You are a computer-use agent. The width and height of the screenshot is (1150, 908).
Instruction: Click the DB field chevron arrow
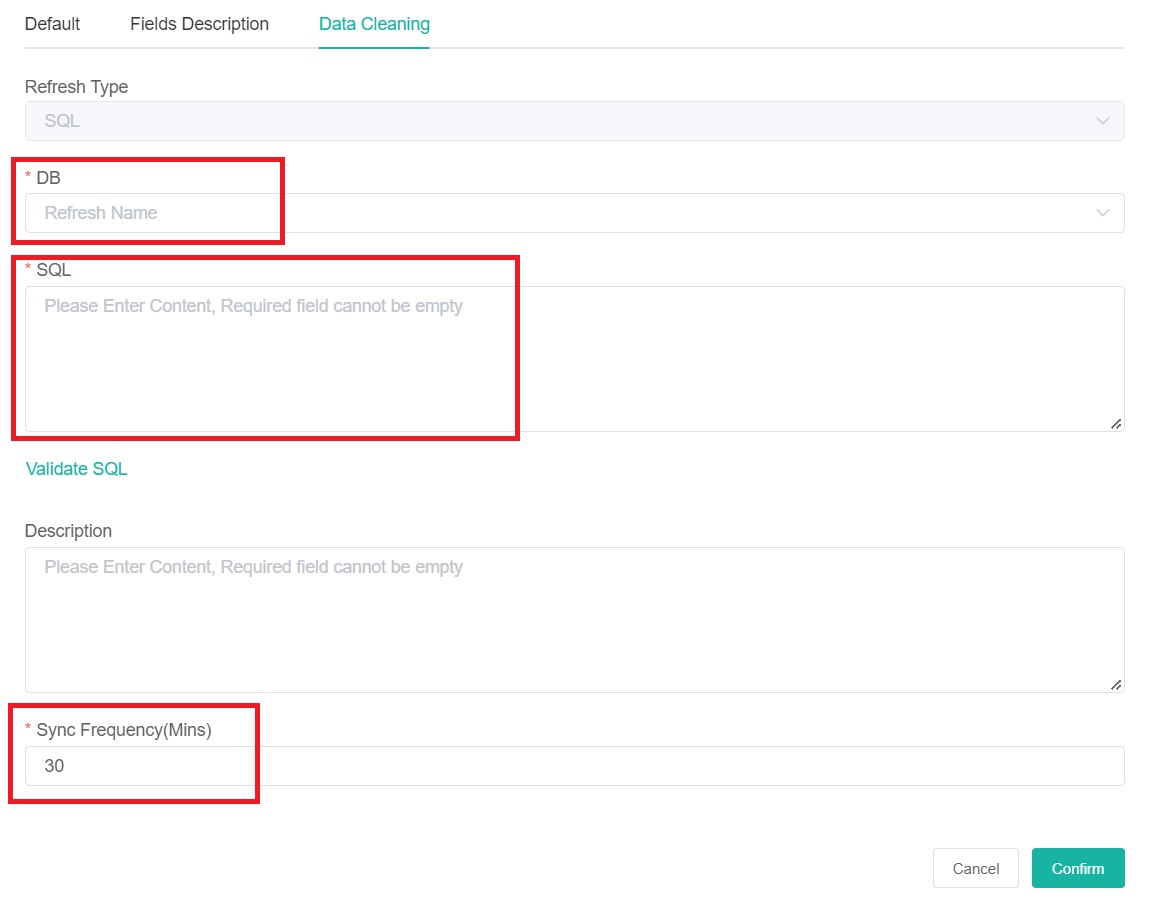[1103, 213]
